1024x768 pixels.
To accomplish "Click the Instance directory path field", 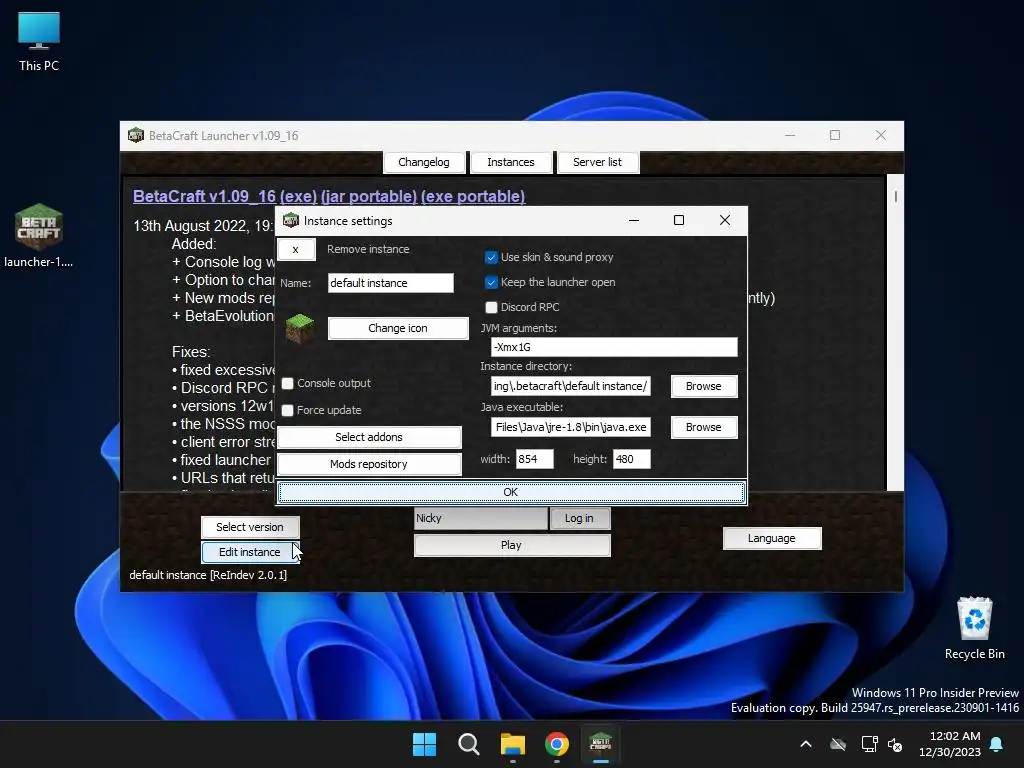I will [571, 386].
